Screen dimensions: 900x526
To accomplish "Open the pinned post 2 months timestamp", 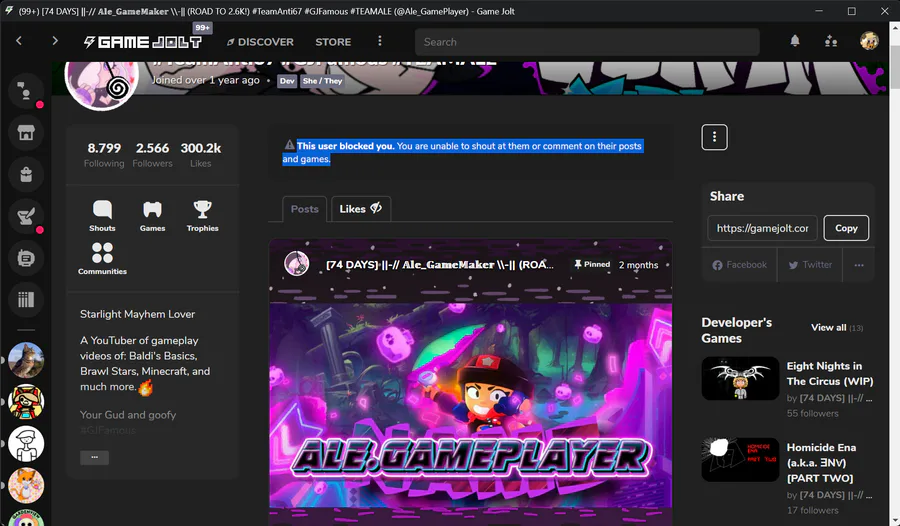I will (638, 265).
